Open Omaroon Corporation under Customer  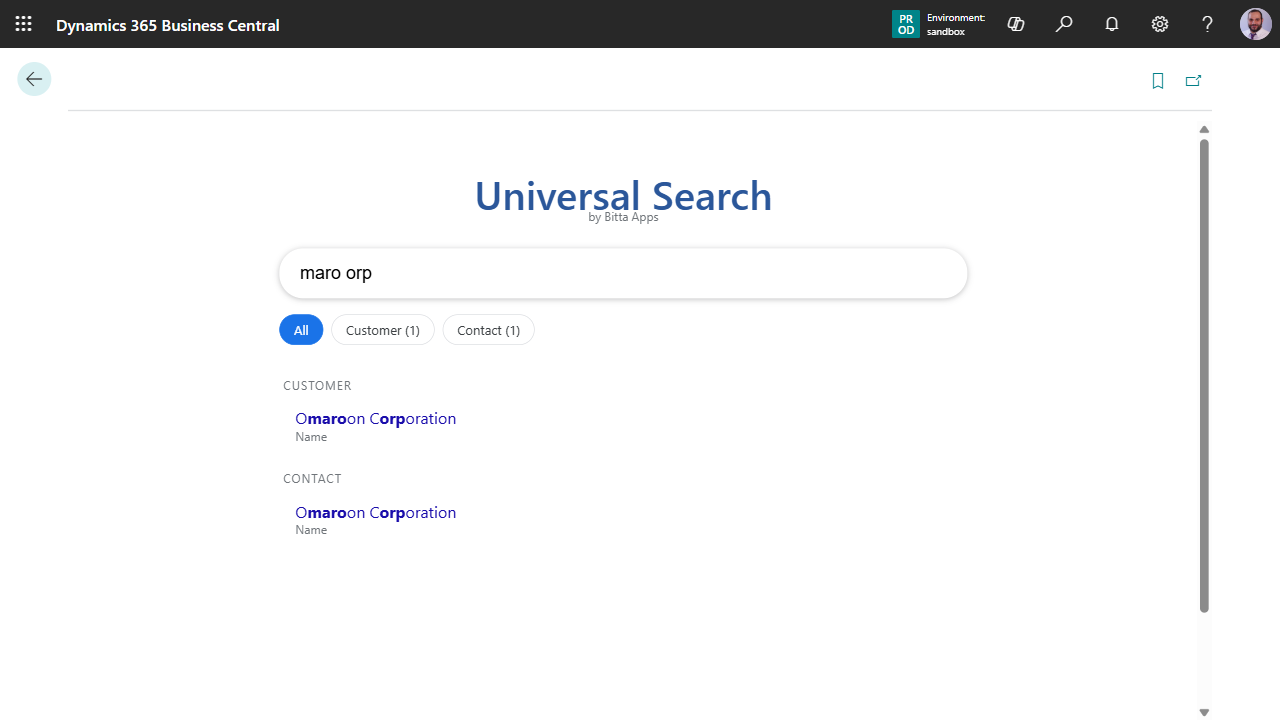pos(376,419)
